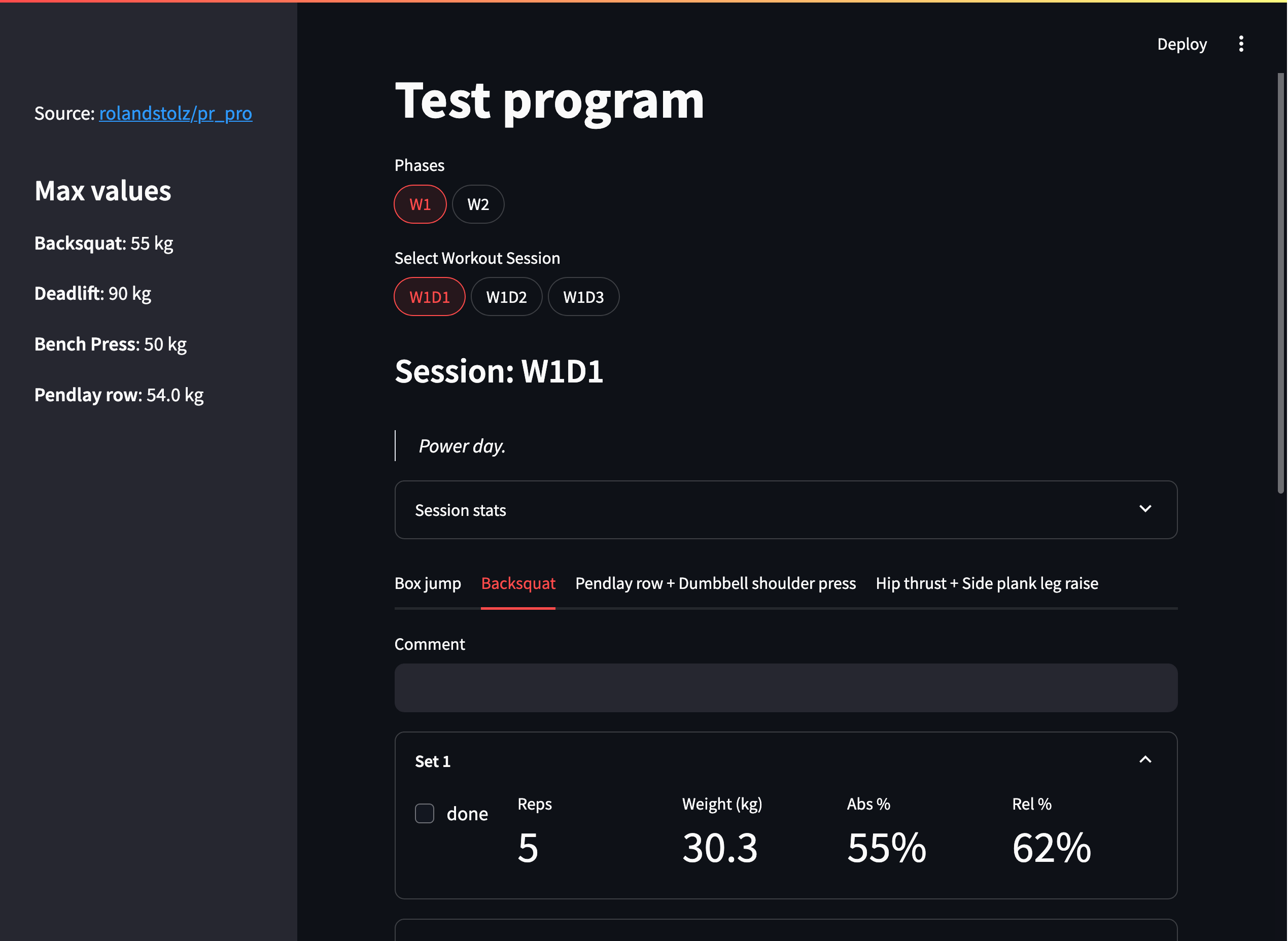Click the page's vertical scrollbar

tap(1280, 283)
